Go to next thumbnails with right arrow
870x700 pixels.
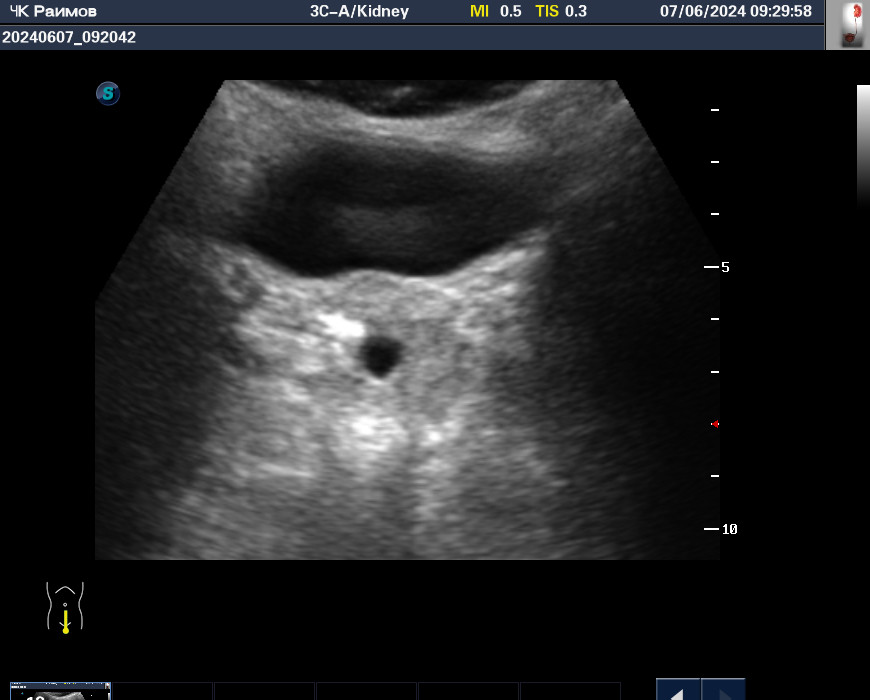click(724, 689)
